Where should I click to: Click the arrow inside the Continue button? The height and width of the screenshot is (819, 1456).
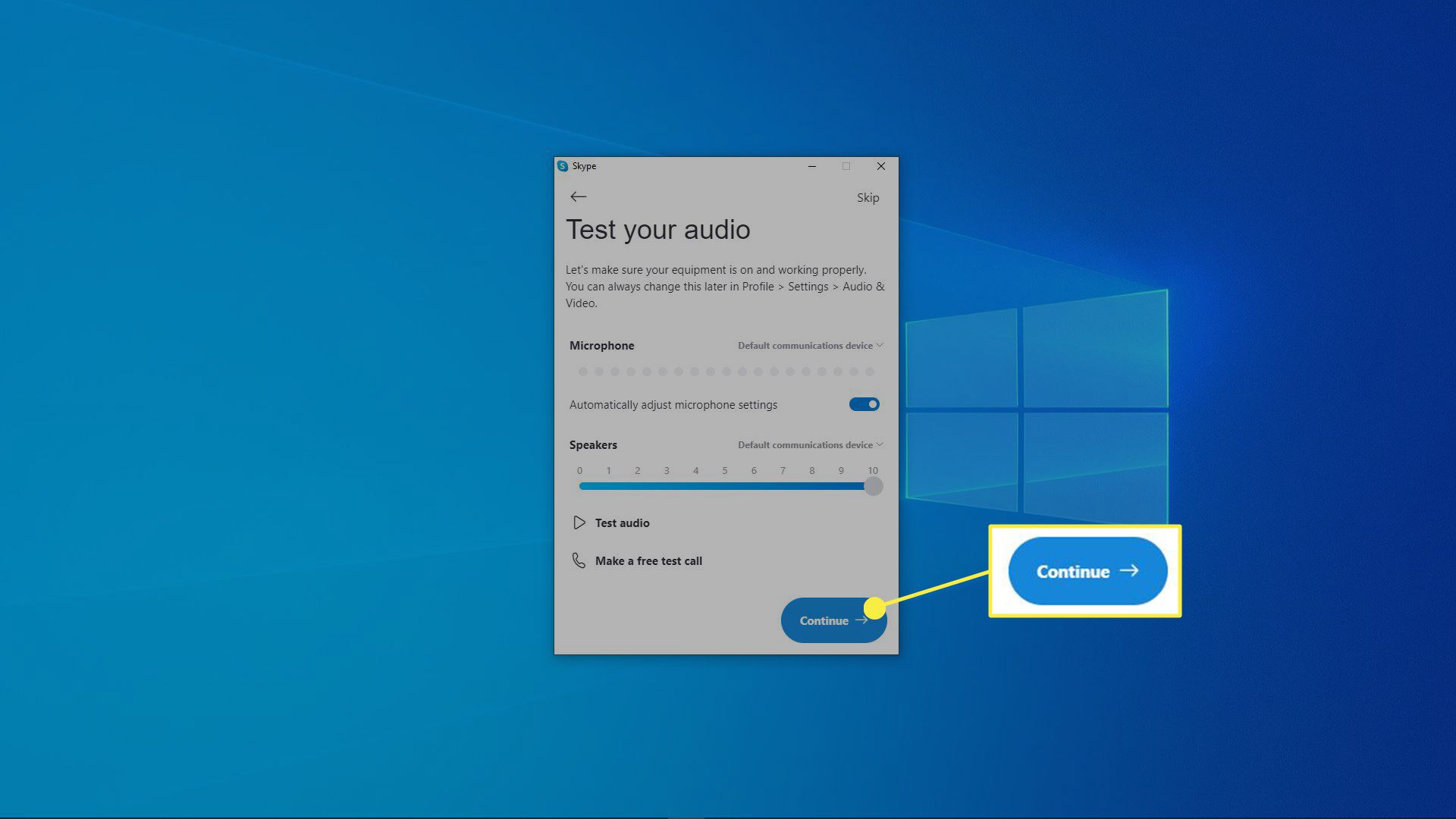point(861,620)
